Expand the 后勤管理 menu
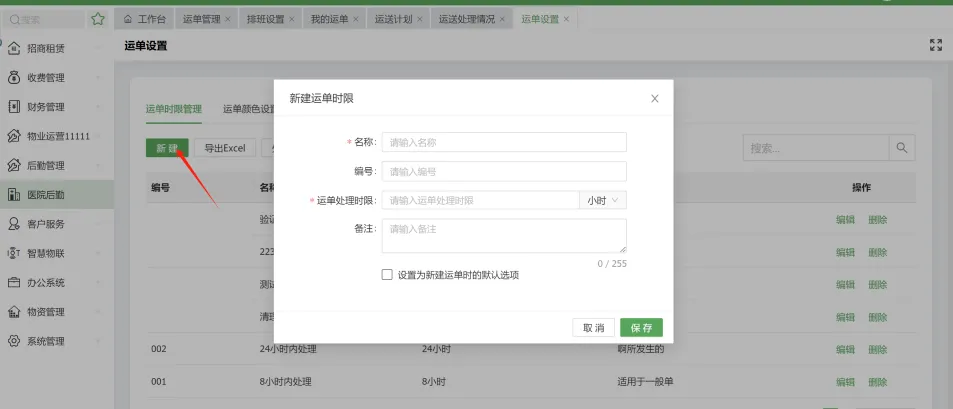This screenshot has width=953, height=409. [x=98, y=165]
